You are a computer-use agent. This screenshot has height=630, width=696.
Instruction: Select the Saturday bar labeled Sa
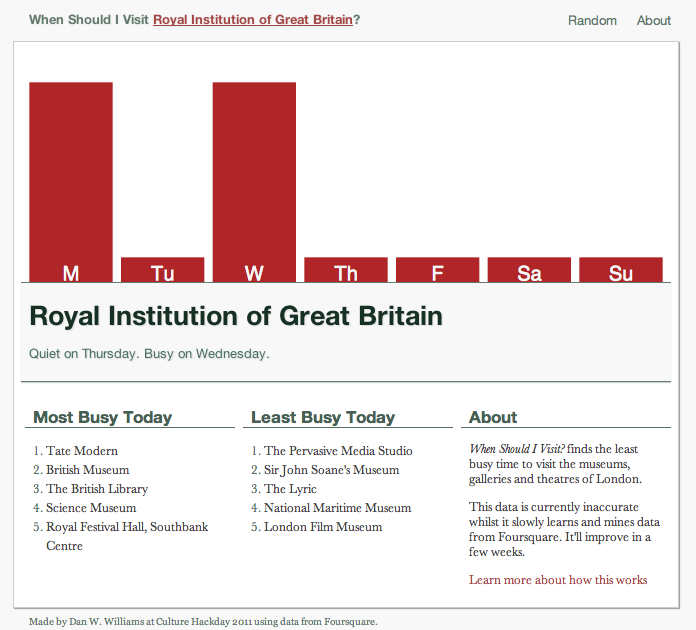pos(529,269)
